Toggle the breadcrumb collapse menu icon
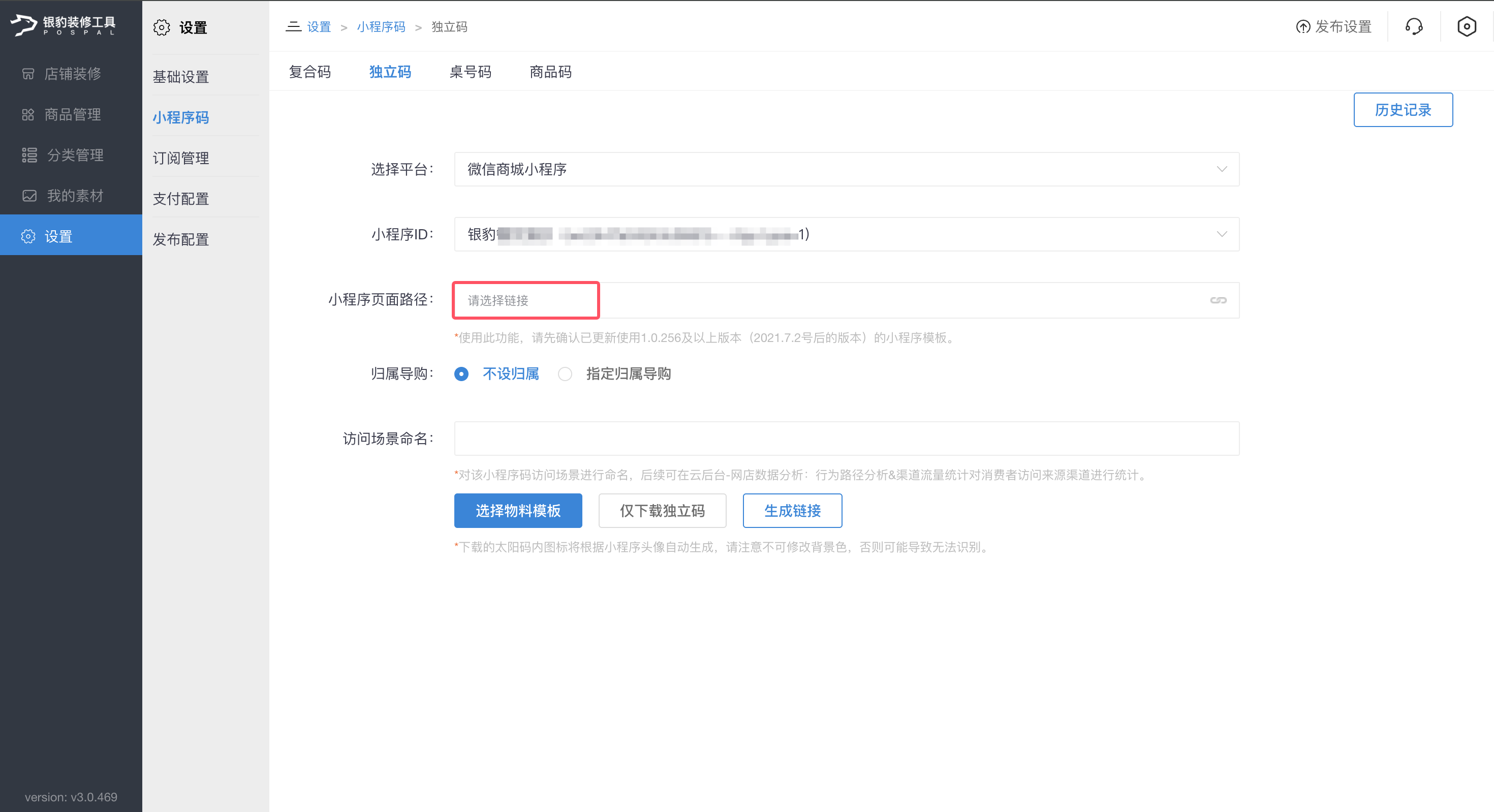 click(294, 26)
